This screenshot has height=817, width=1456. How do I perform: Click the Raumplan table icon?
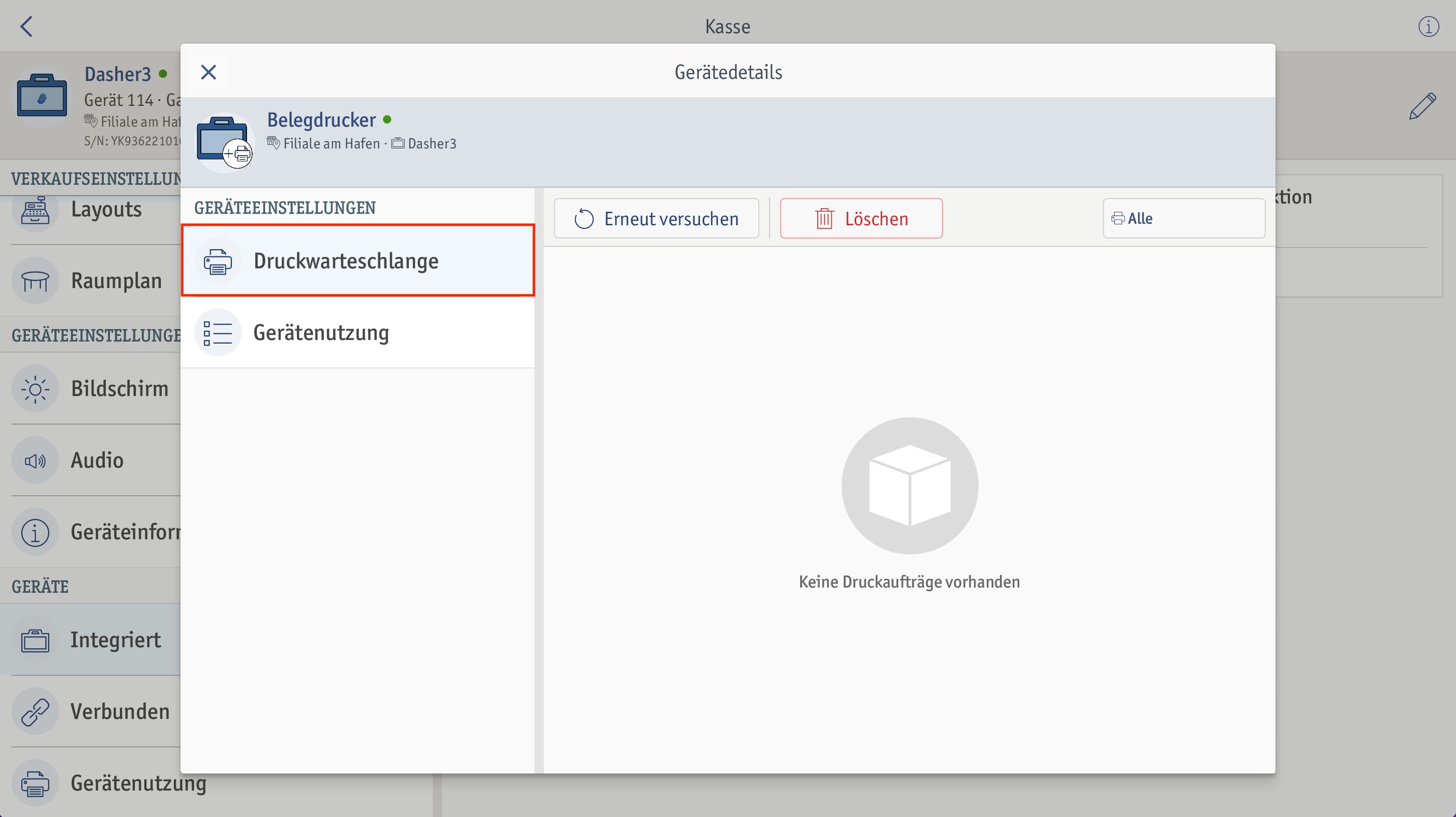(35, 280)
